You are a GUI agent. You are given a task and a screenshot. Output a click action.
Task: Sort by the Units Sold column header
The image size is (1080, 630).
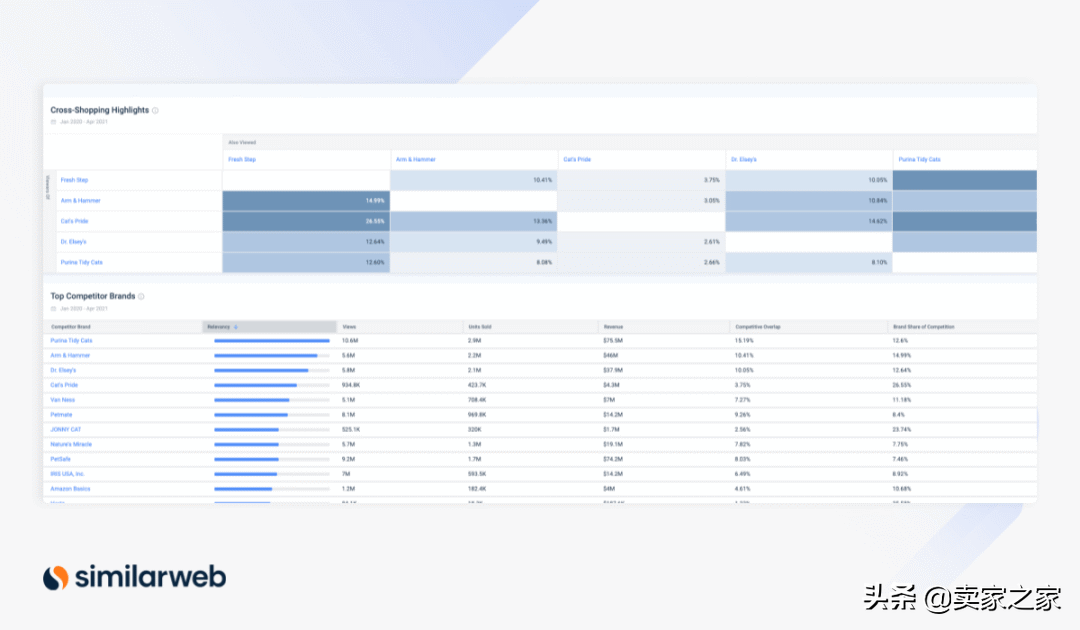click(480, 327)
